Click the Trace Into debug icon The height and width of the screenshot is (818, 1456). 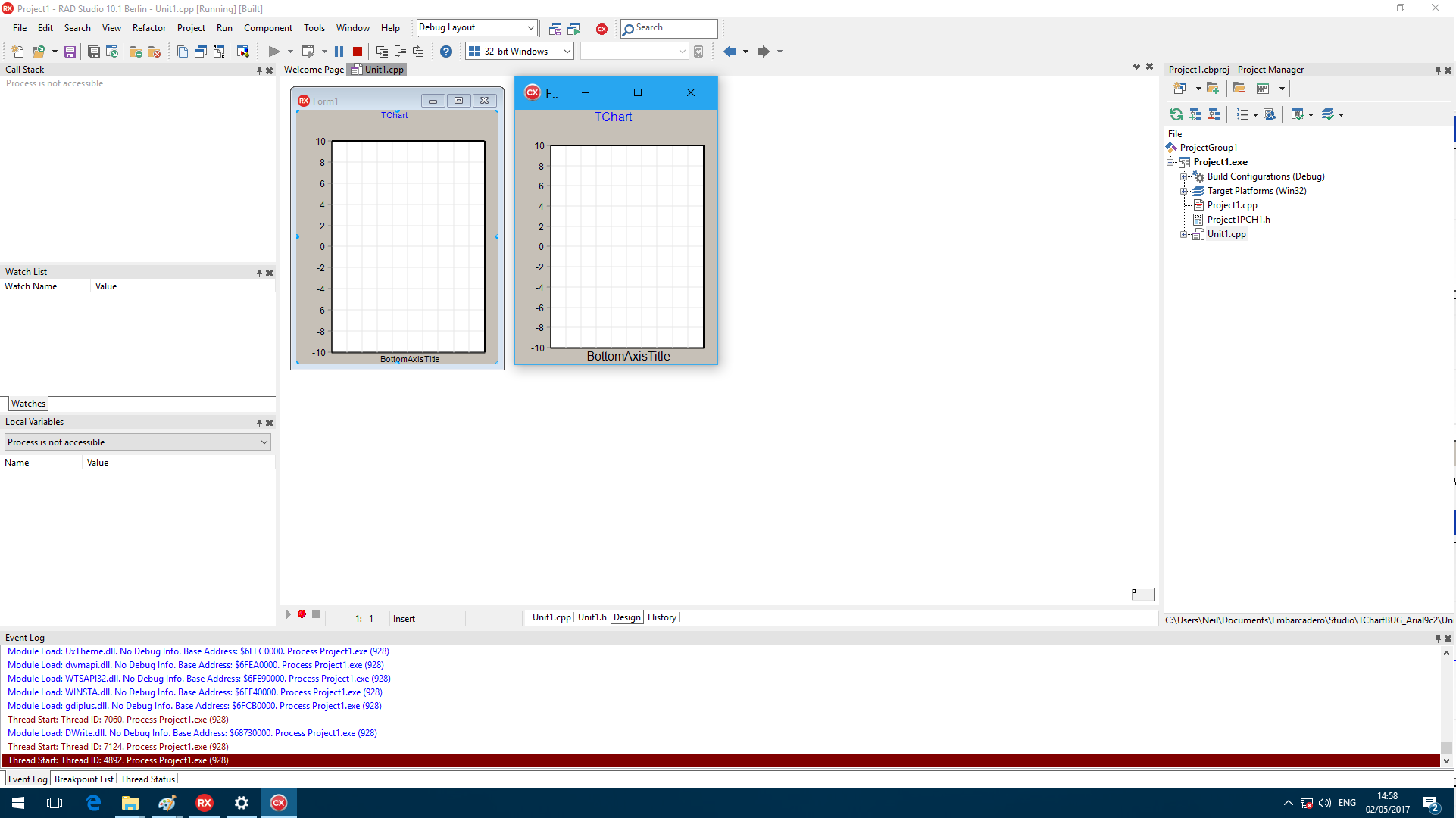382,52
